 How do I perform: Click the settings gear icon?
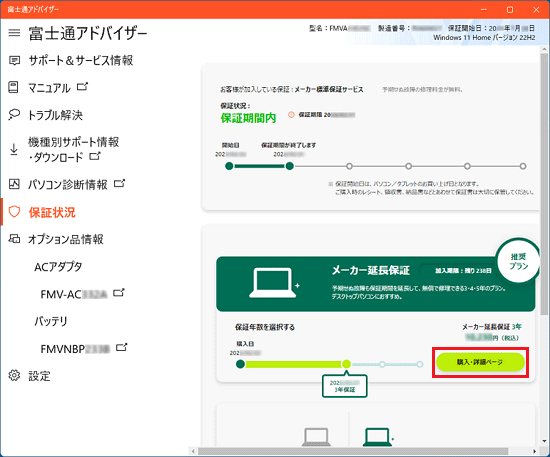(x=14, y=375)
